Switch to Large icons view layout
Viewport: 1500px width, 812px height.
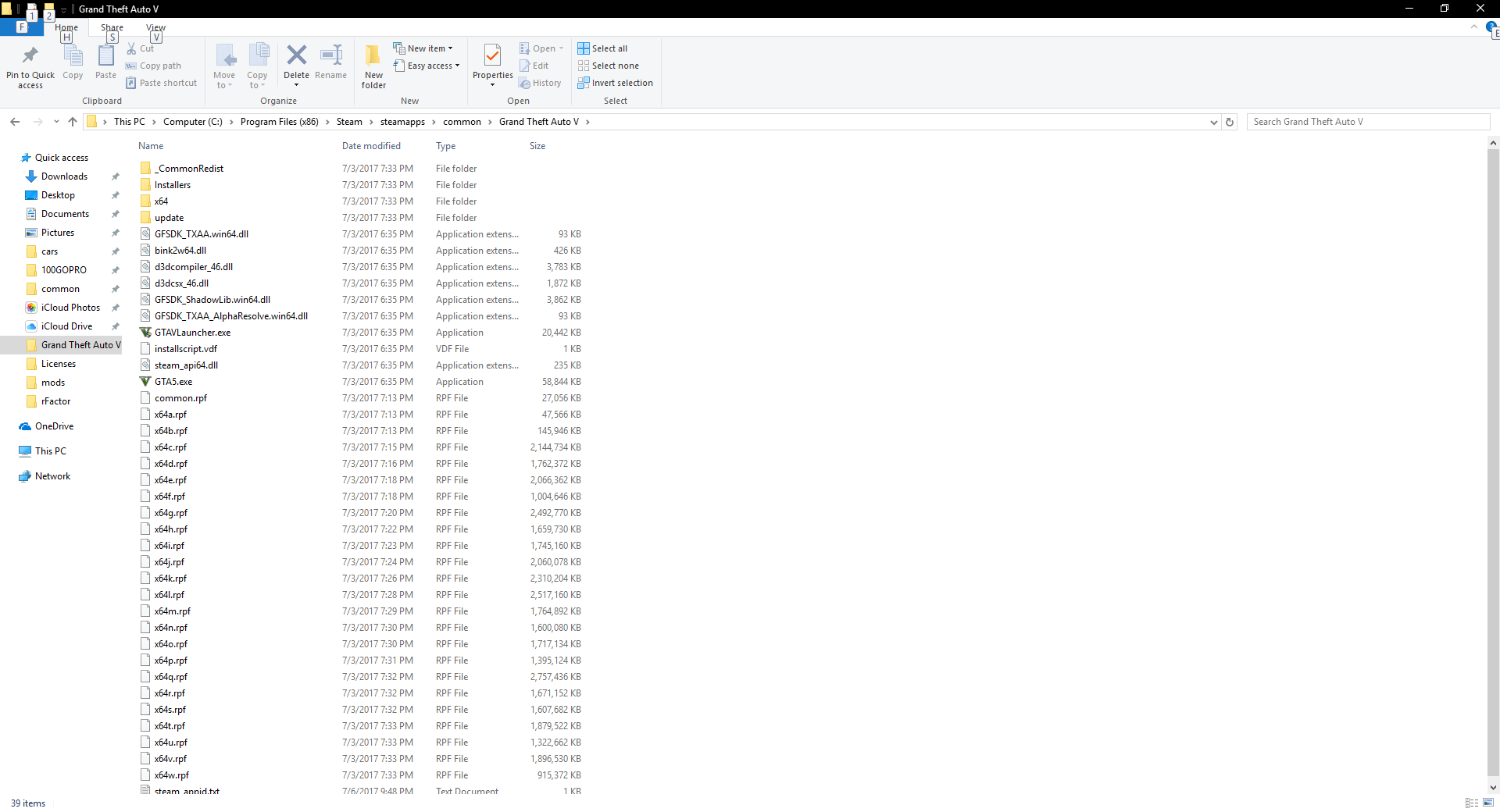[1488, 803]
